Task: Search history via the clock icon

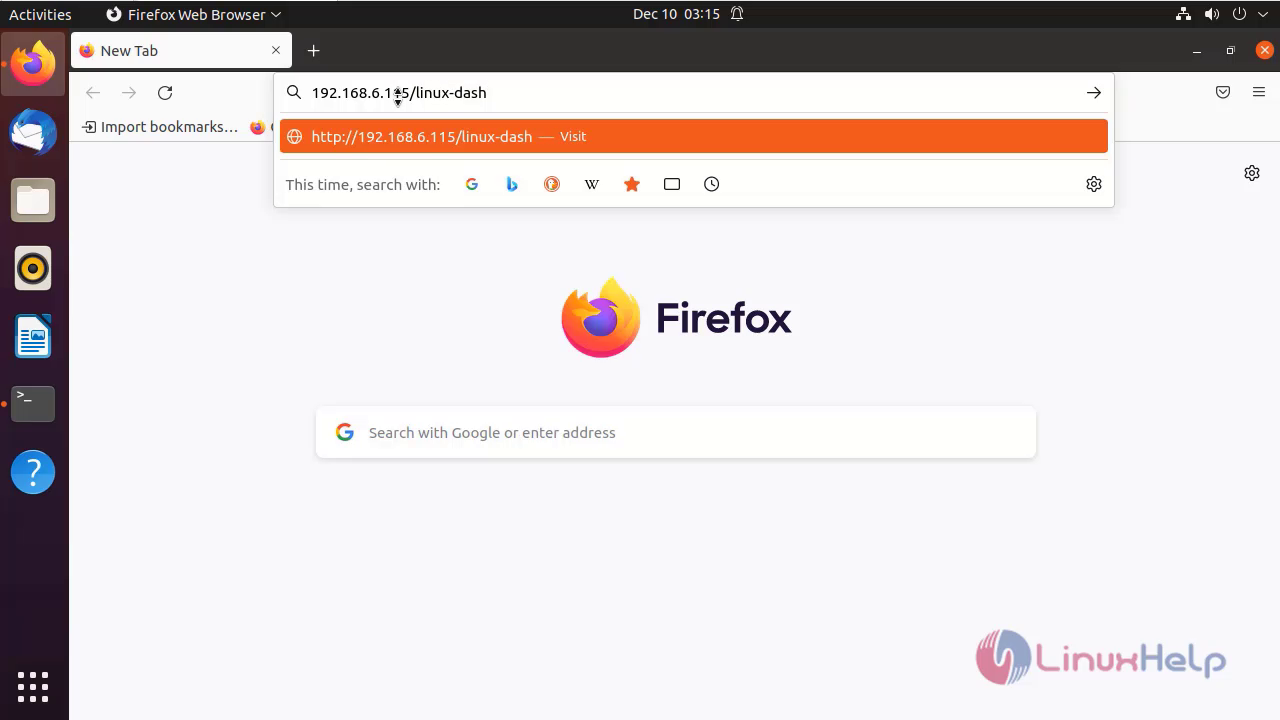Action: 712,184
